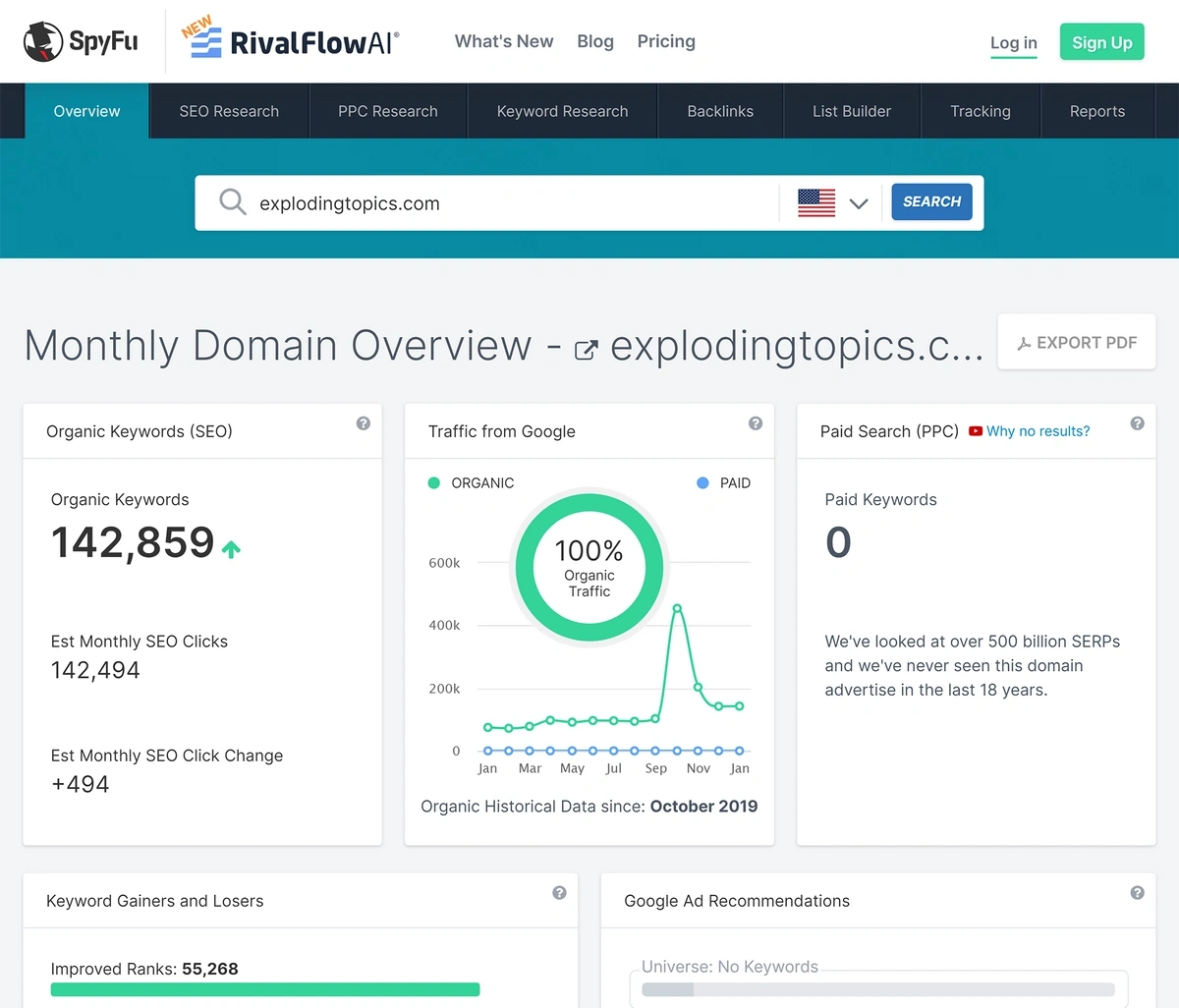Toggle the PAID legend series
The height and width of the screenshot is (1008, 1179).
[x=724, y=483]
